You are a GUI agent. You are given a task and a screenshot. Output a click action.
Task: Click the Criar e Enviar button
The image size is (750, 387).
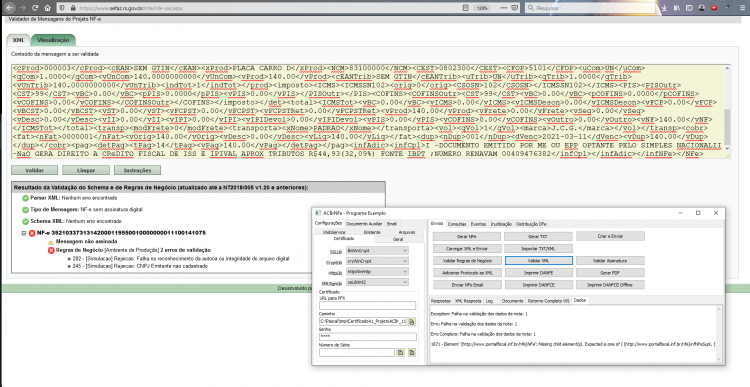[610, 236]
